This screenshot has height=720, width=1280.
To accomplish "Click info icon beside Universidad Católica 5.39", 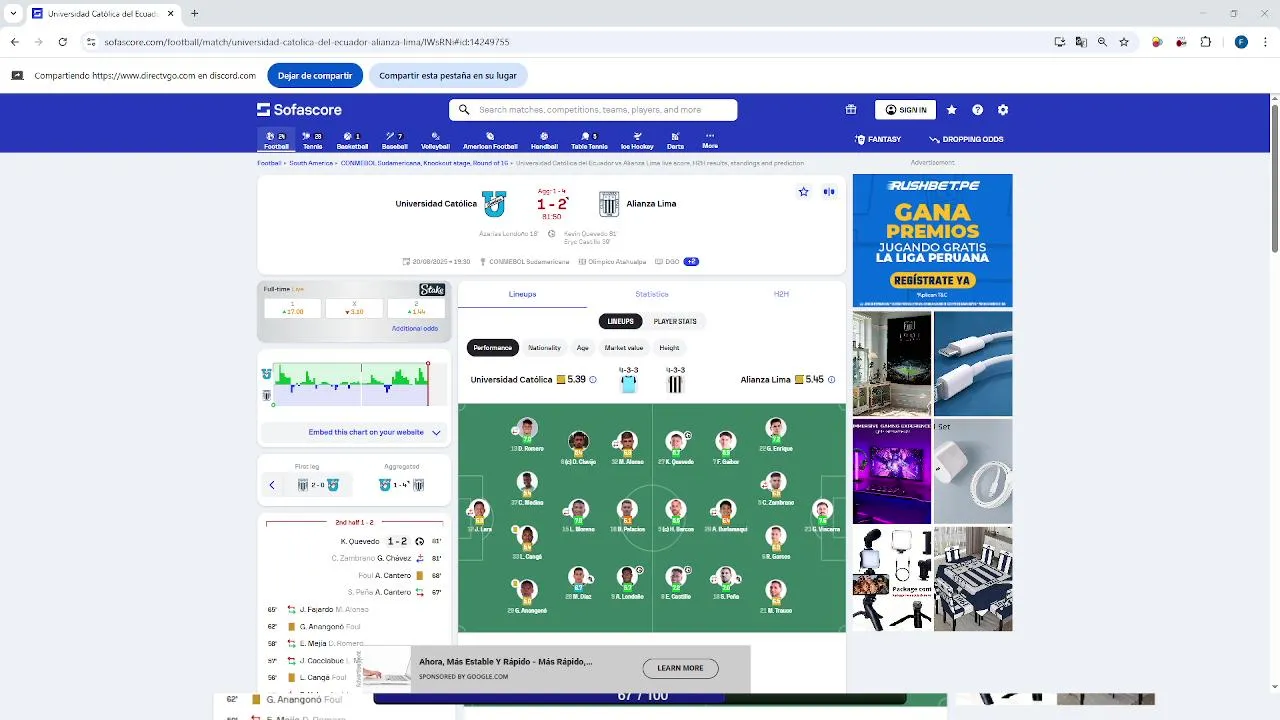I will [x=593, y=380].
